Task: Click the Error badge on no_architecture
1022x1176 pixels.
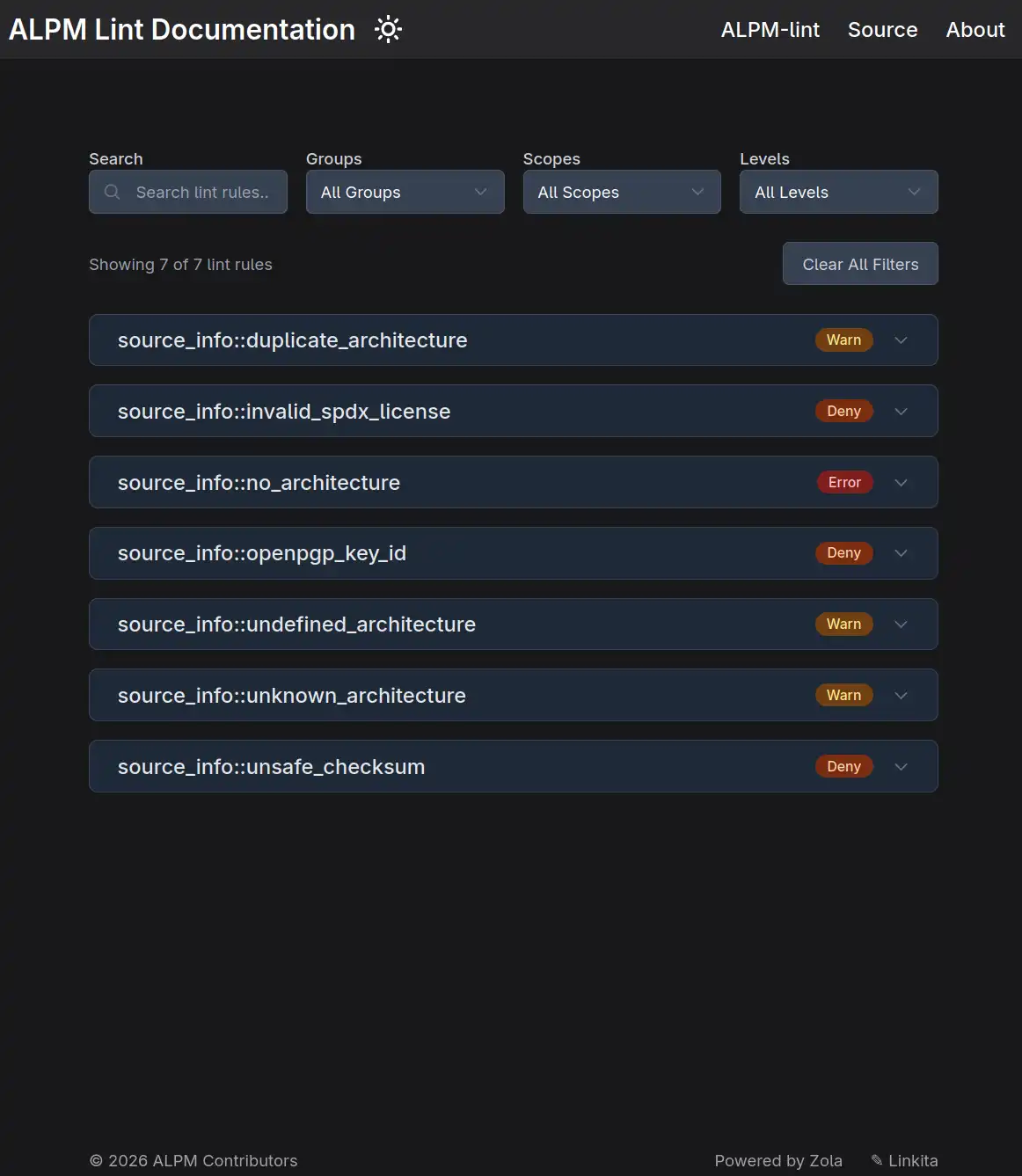Action: click(x=844, y=483)
